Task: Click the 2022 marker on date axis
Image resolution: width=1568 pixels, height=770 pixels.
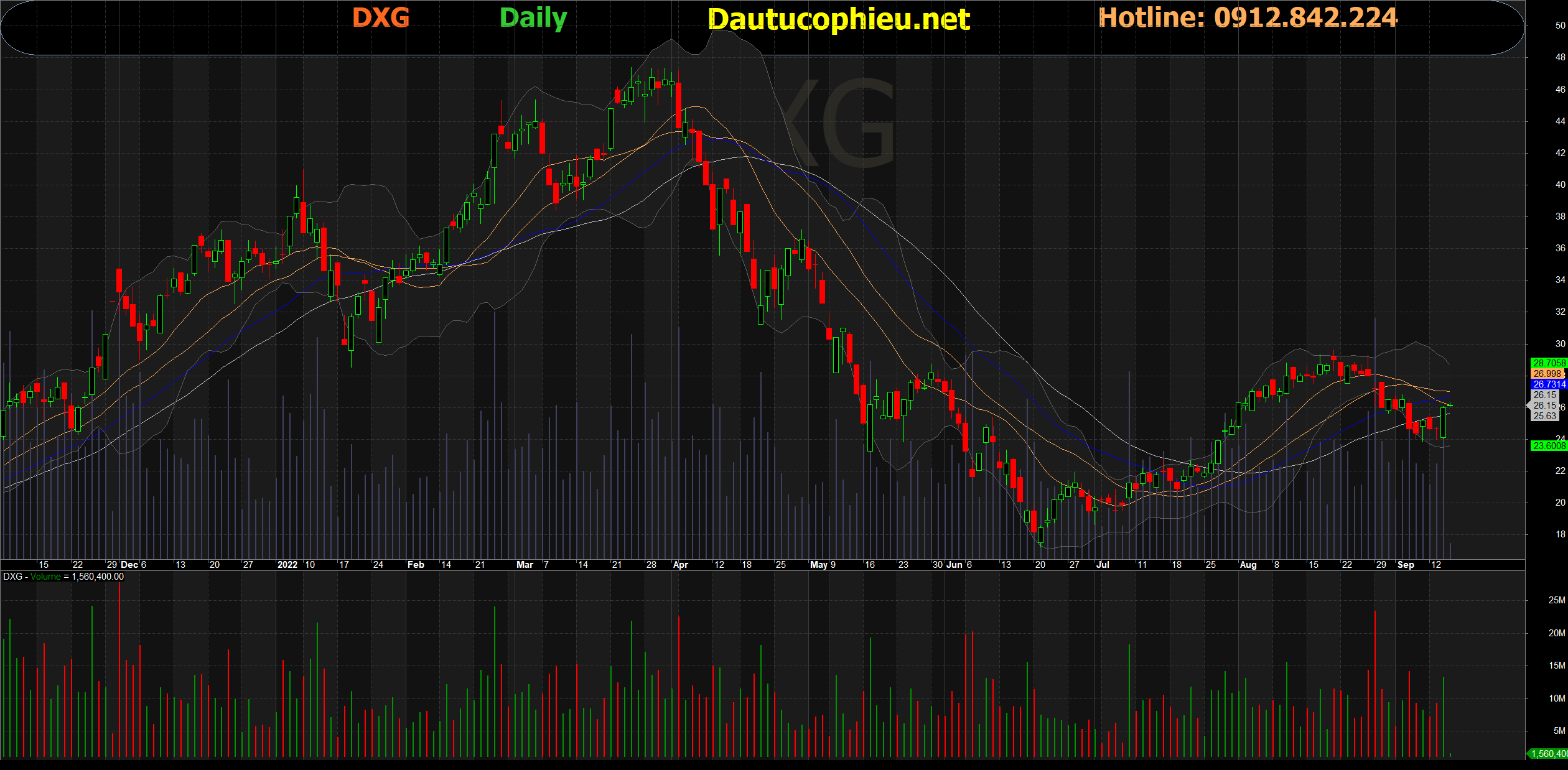Action: coord(287,565)
